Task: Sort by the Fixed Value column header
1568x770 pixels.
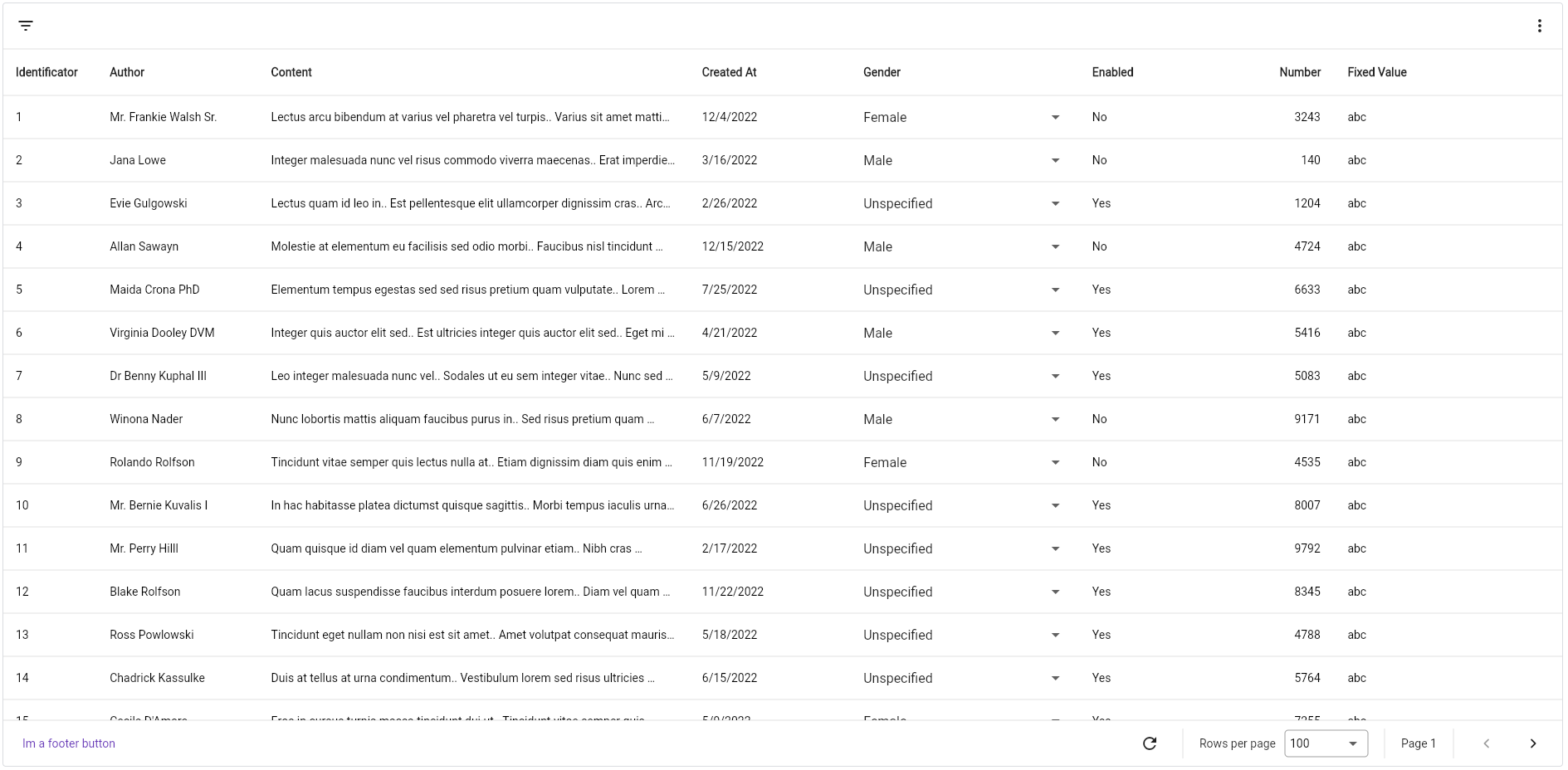Action: (x=1377, y=72)
